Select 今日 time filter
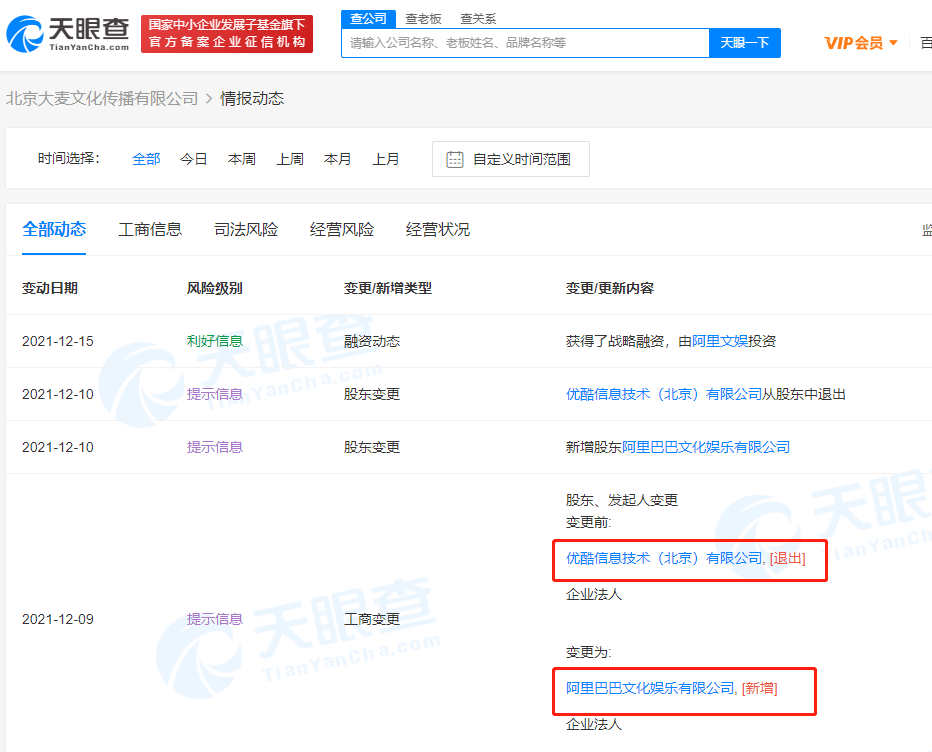Viewport: 932px width, 752px height. pos(193,159)
